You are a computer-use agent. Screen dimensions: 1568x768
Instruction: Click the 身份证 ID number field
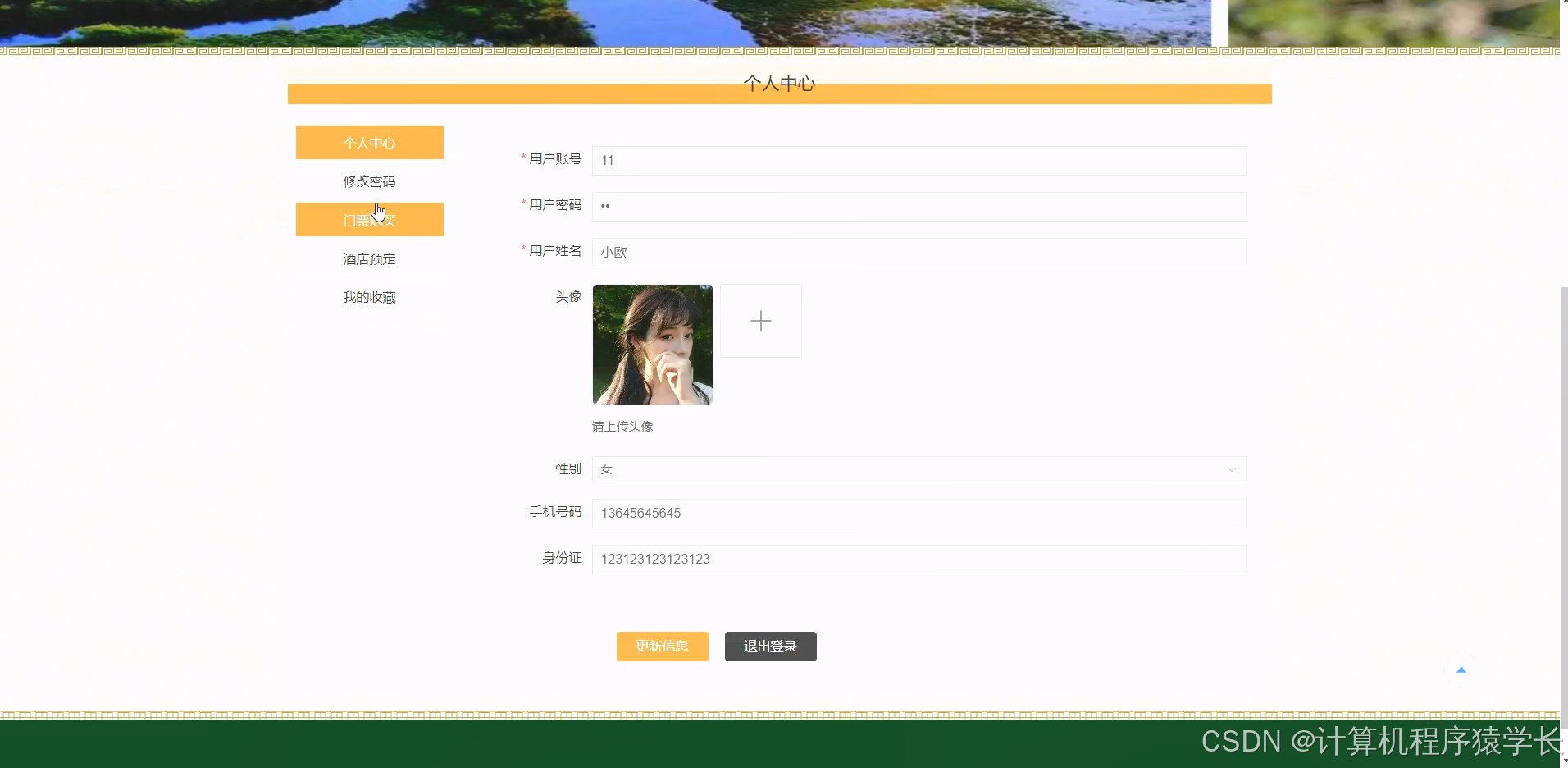pos(918,559)
